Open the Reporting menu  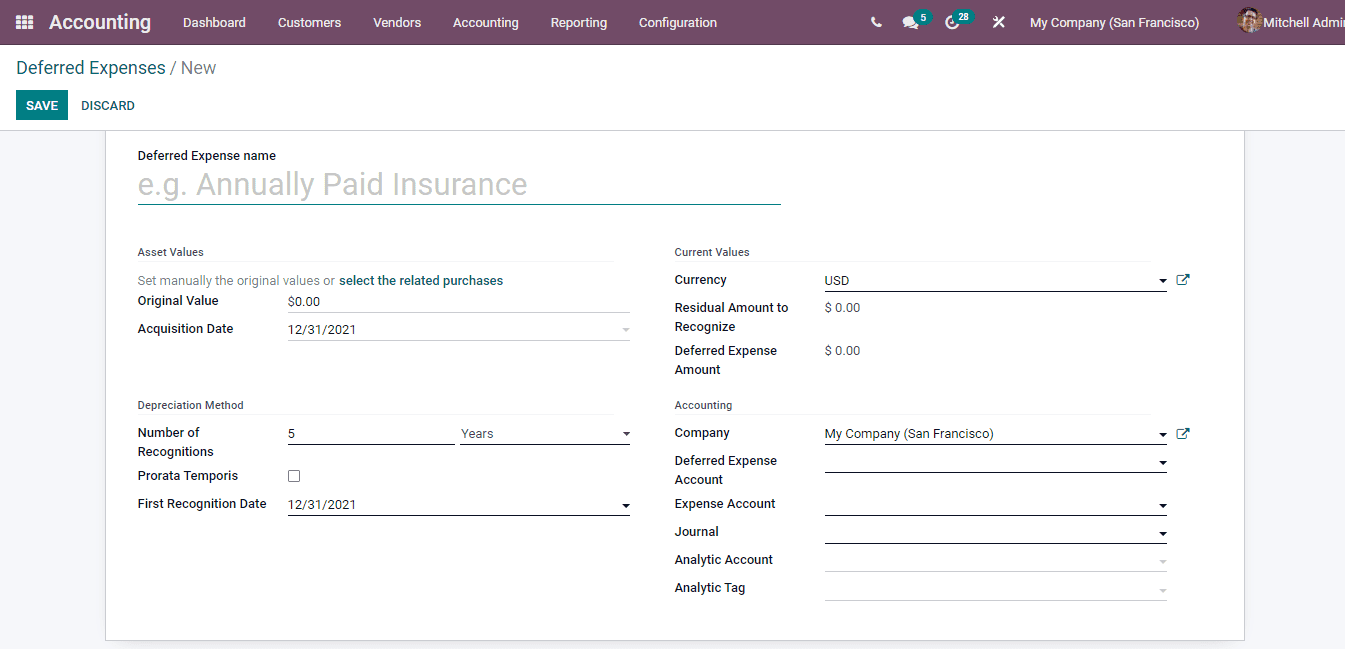[x=578, y=21]
